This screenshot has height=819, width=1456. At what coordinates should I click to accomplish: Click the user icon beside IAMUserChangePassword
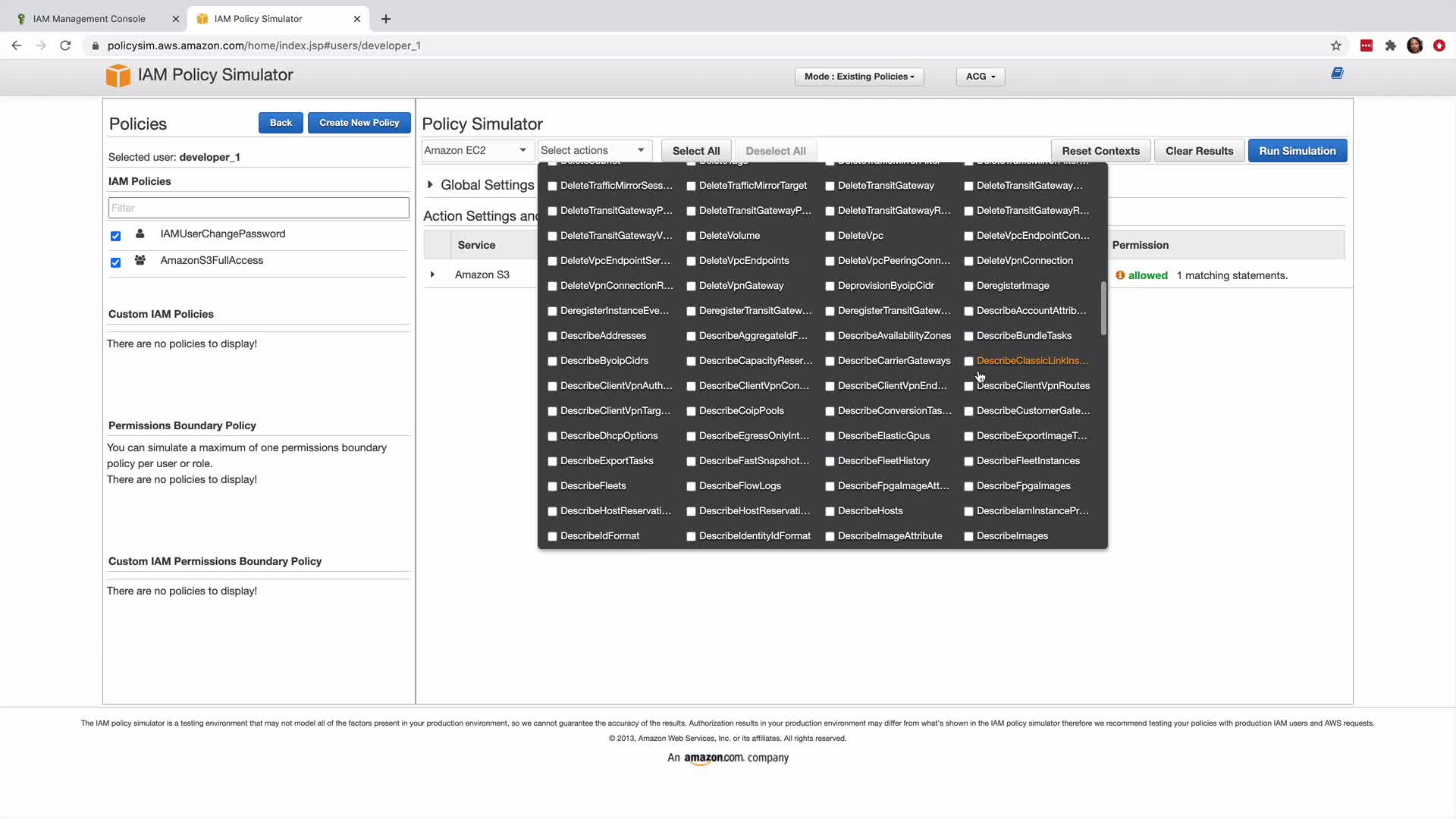pyautogui.click(x=140, y=234)
